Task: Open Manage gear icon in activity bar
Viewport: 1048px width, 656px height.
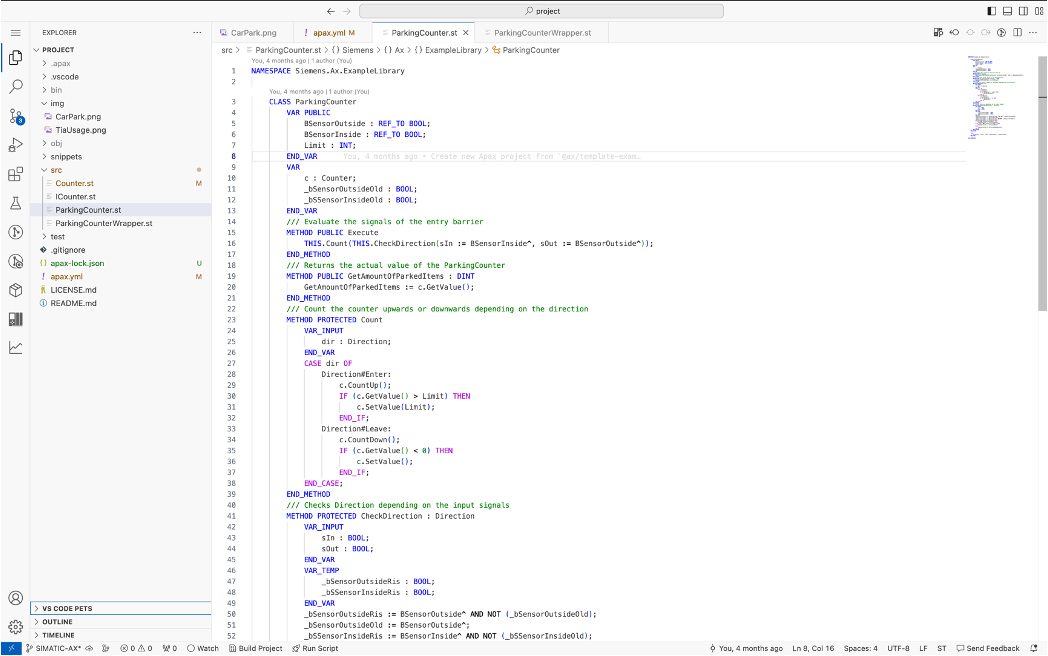Action: pyautogui.click(x=15, y=627)
